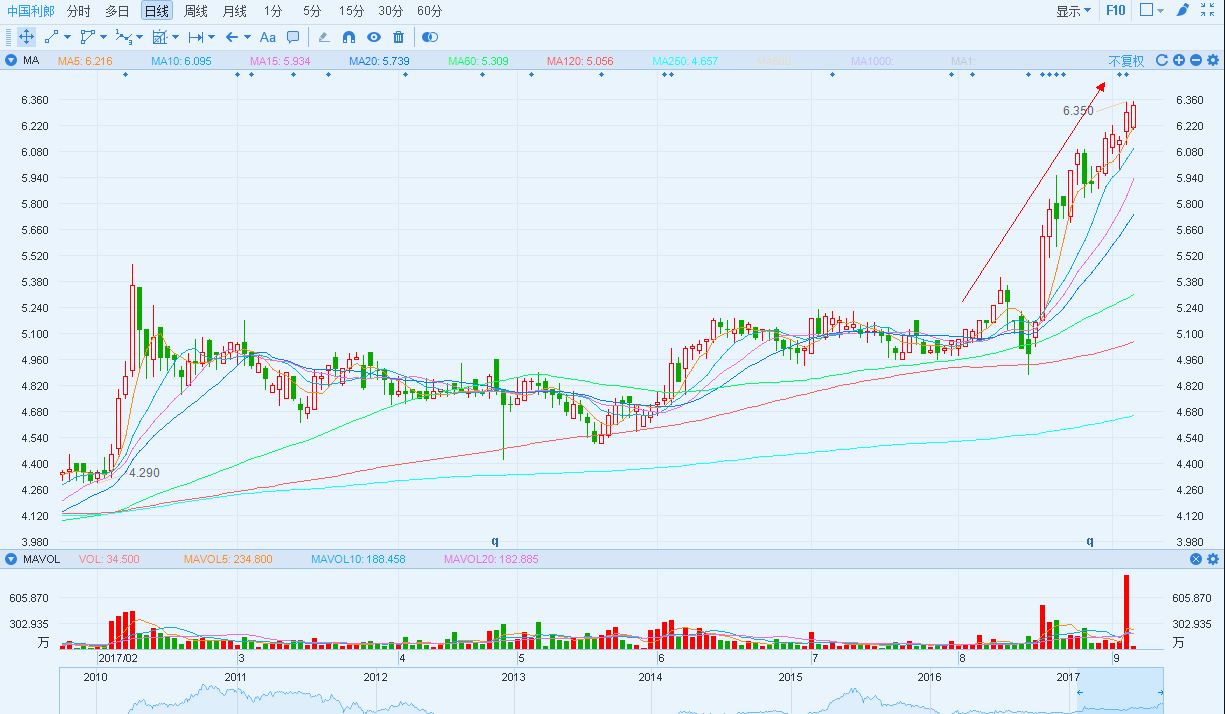This screenshot has width=1225, height=714.
Task: Open MA indicator settings gear
Action: point(1213,61)
